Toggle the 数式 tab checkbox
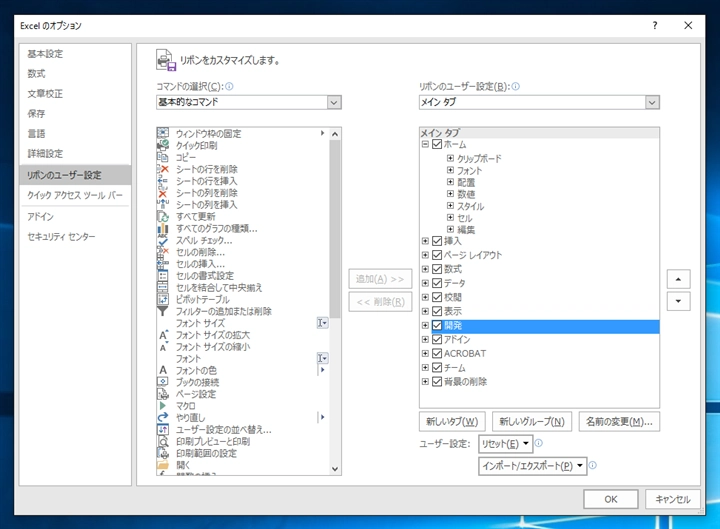Viewport: 720px width, 529px height. [x=437, y=269]
